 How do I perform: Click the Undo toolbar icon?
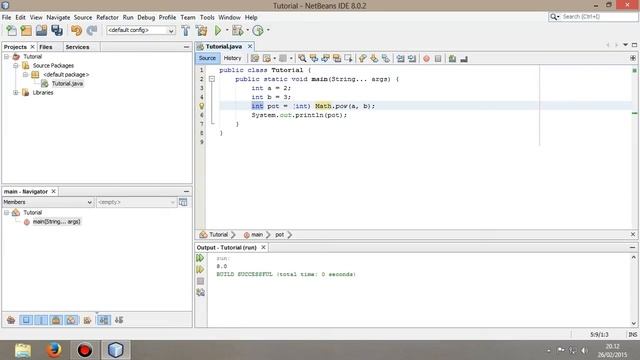tap(76, 30)
